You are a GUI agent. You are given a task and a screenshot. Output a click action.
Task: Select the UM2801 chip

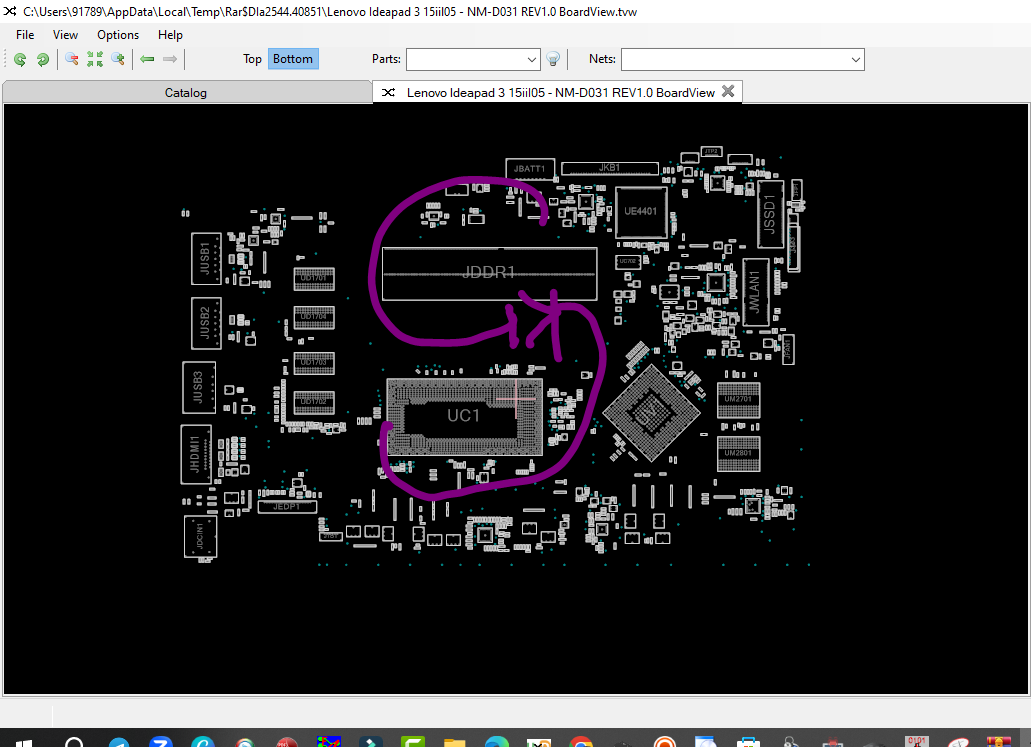click(738, 454)
